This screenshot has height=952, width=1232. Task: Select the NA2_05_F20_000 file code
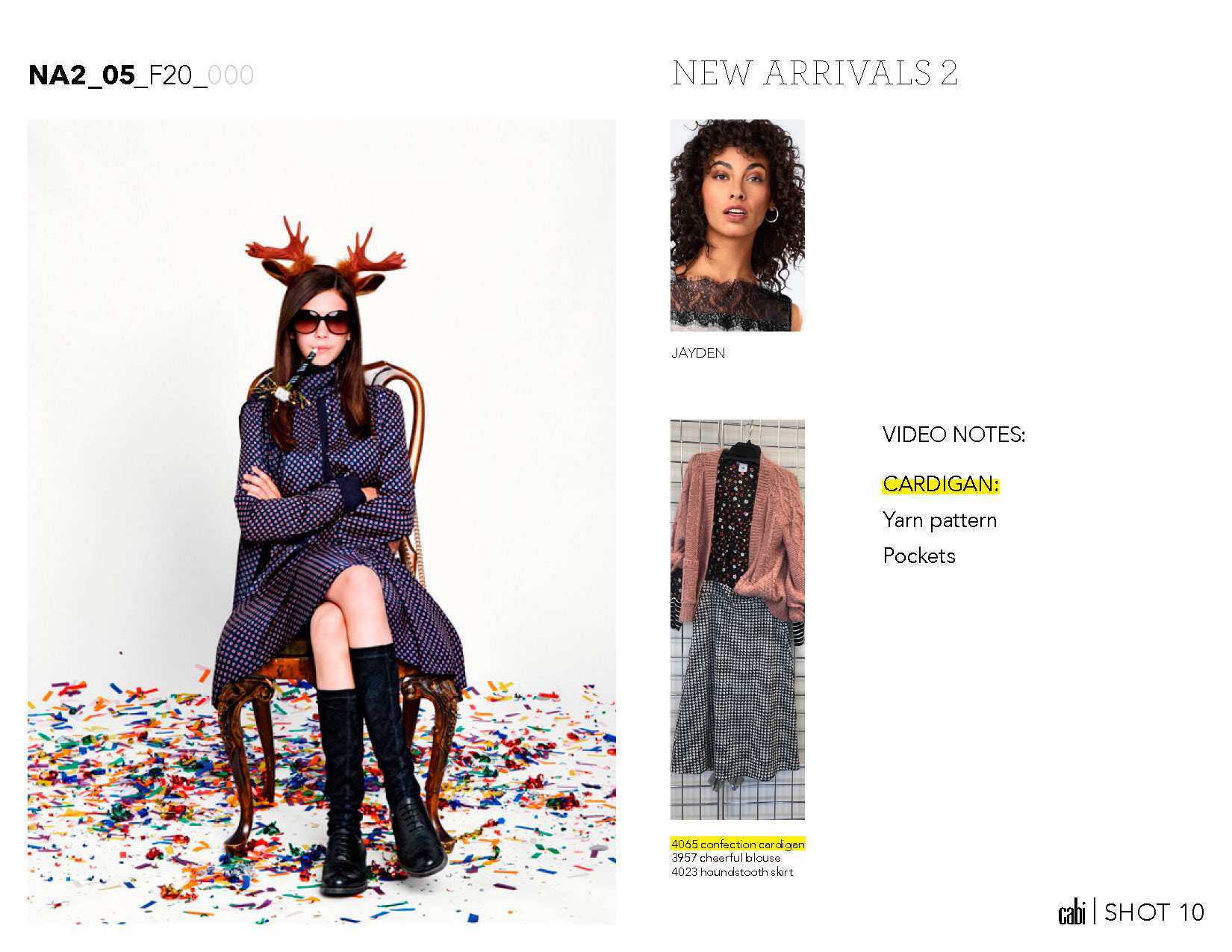click(x=141, y=75)
